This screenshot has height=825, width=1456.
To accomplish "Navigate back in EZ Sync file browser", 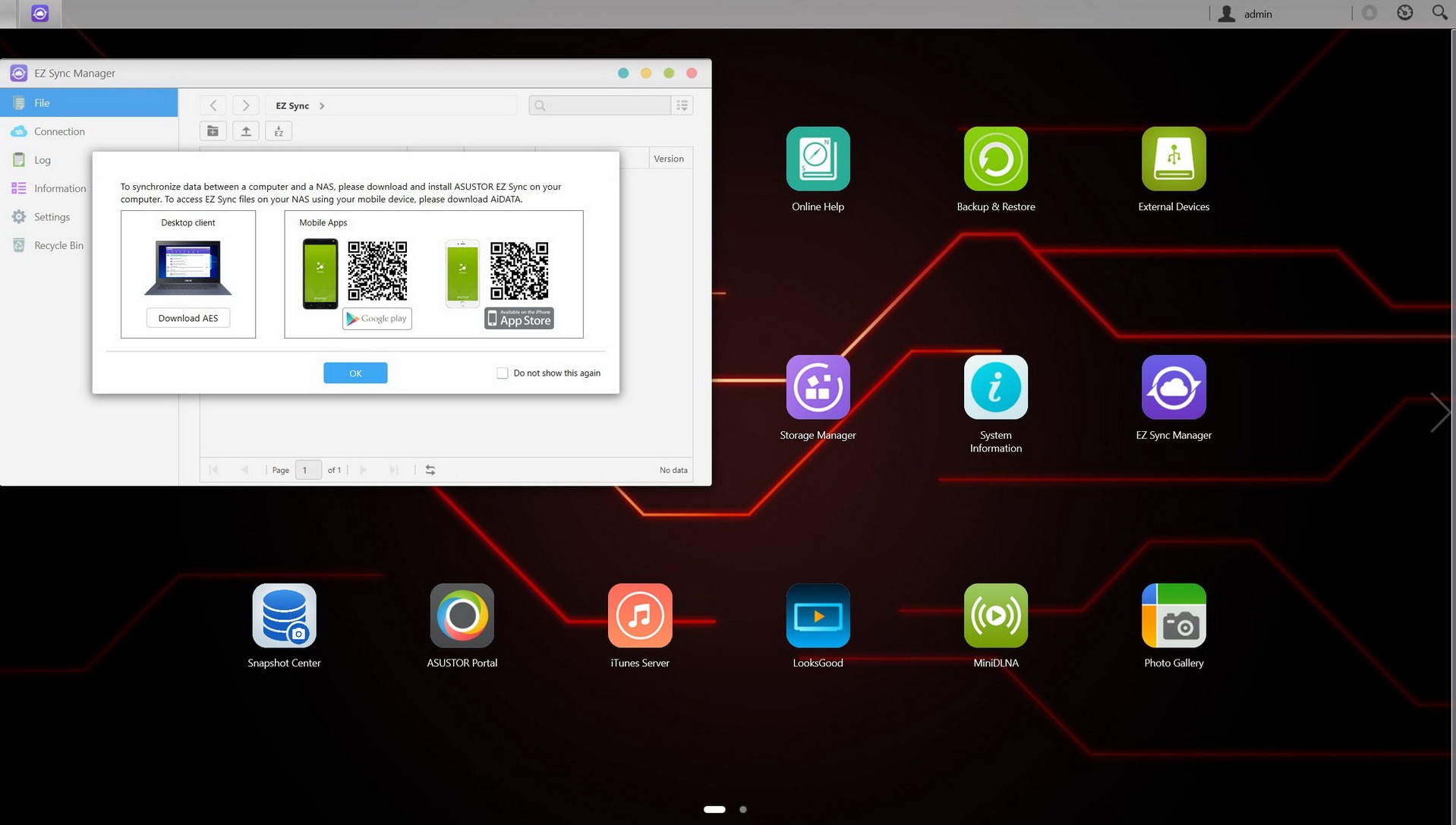I will click(213, 105).
